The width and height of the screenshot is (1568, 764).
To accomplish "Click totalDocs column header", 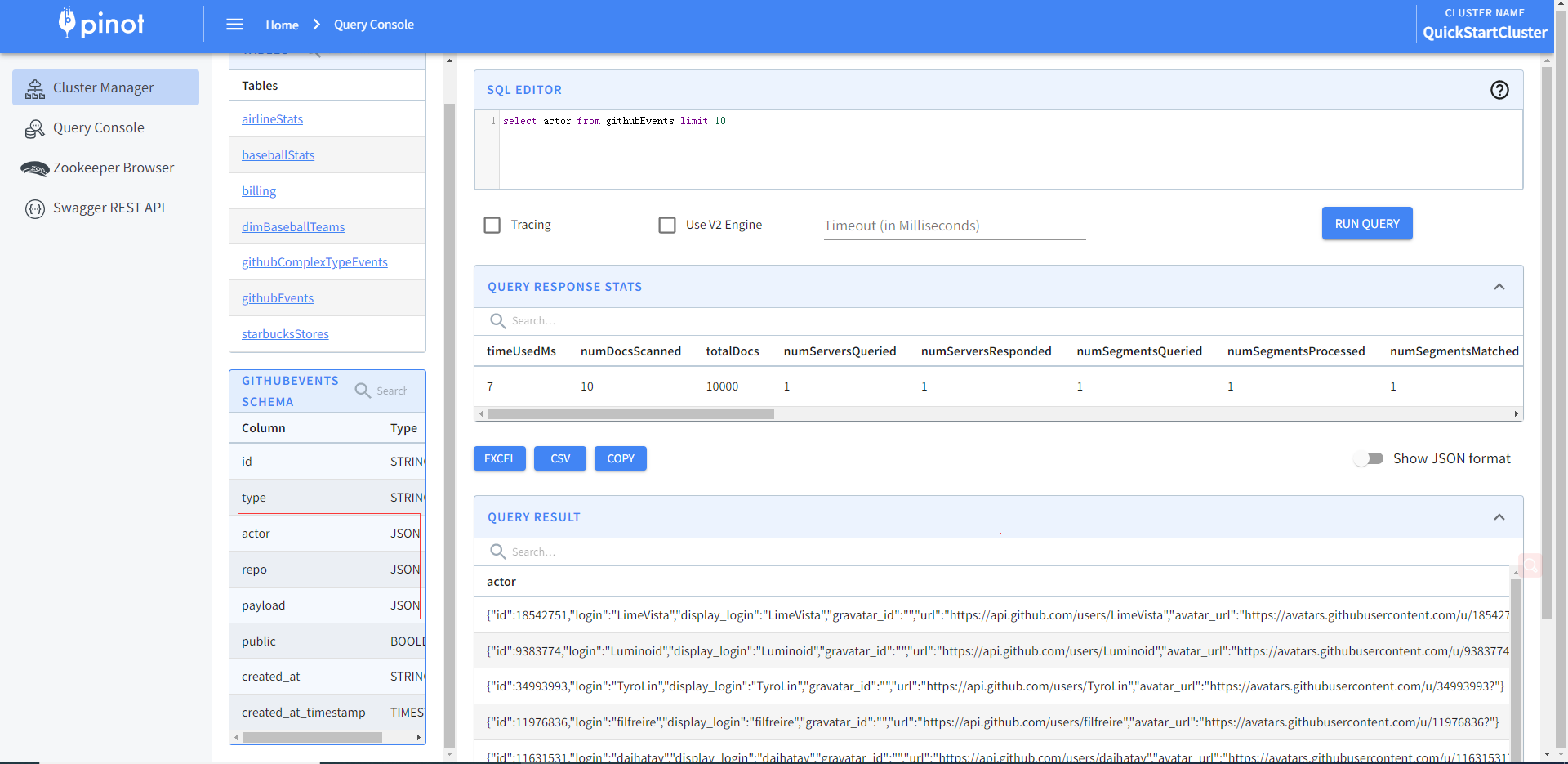I will pos(733,351).
